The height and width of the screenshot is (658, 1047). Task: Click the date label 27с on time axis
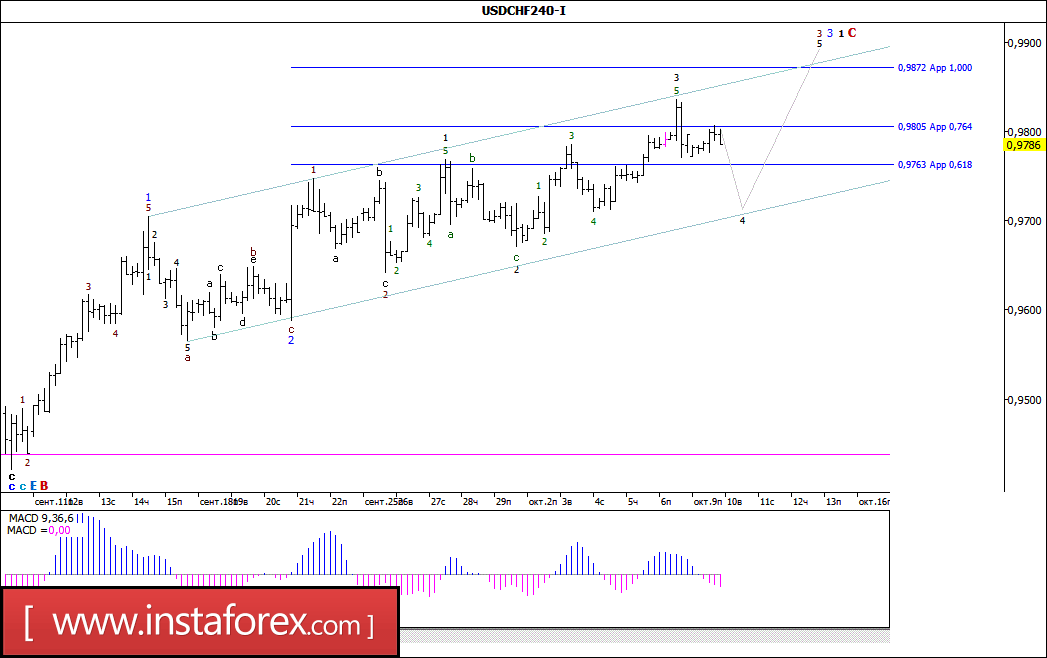click(x=437, y=502)
